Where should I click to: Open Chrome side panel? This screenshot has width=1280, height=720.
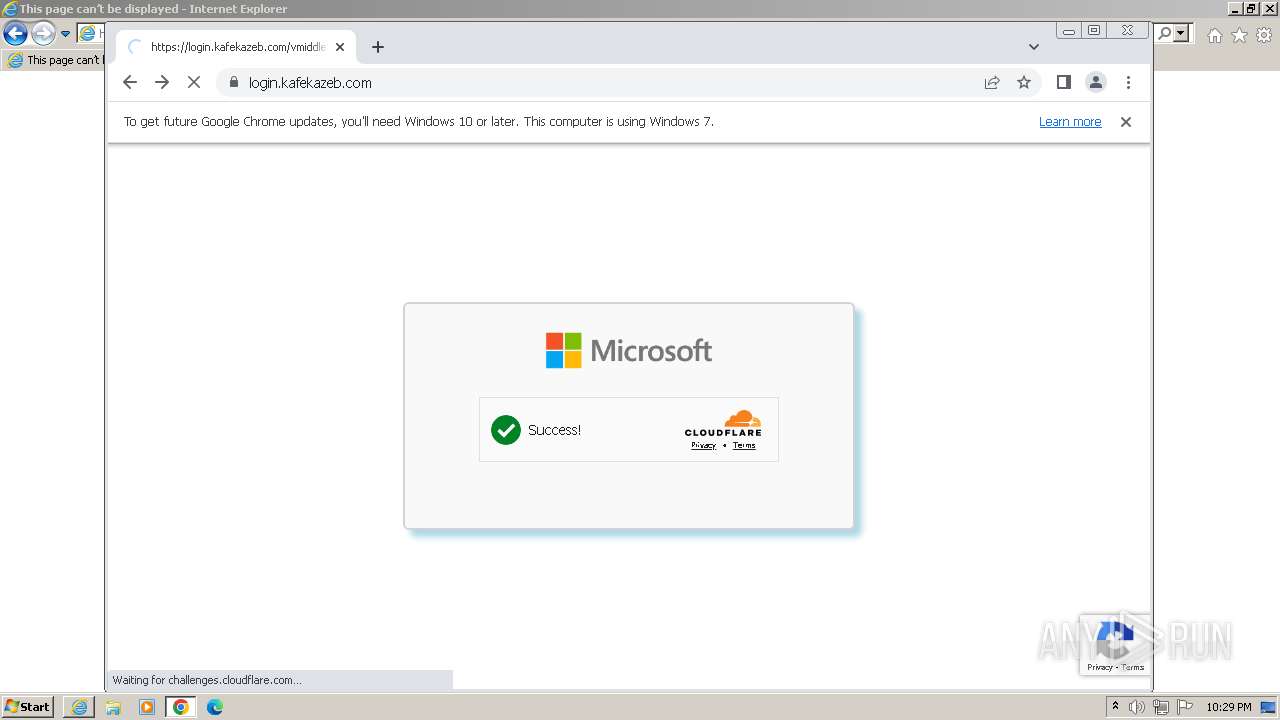tap(1064, 83)
